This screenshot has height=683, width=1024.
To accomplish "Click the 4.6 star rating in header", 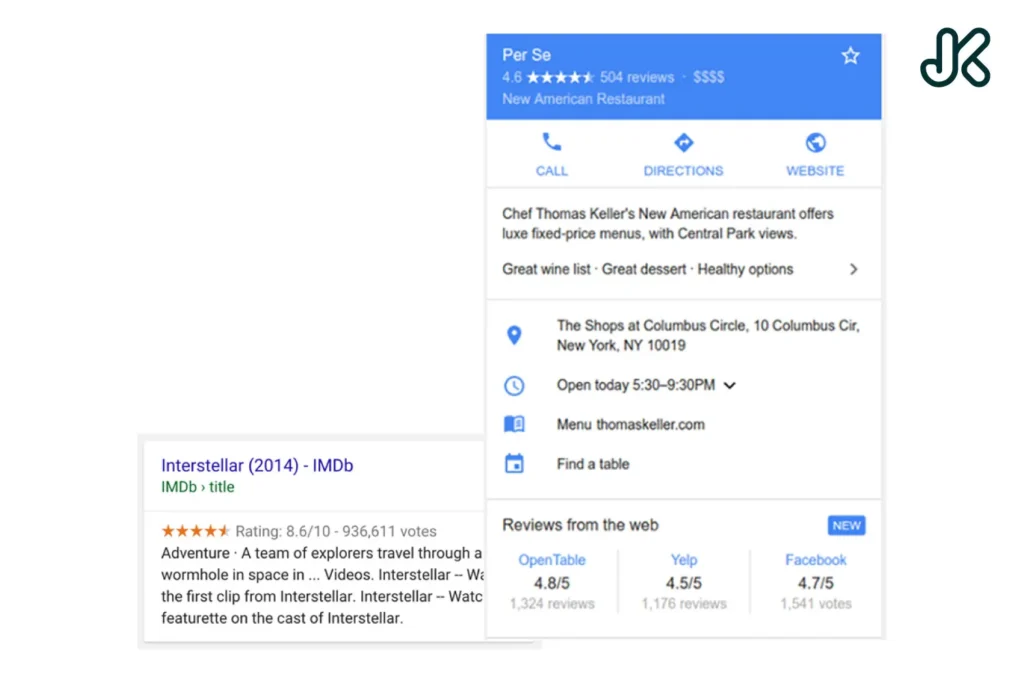I will (548, 77).
